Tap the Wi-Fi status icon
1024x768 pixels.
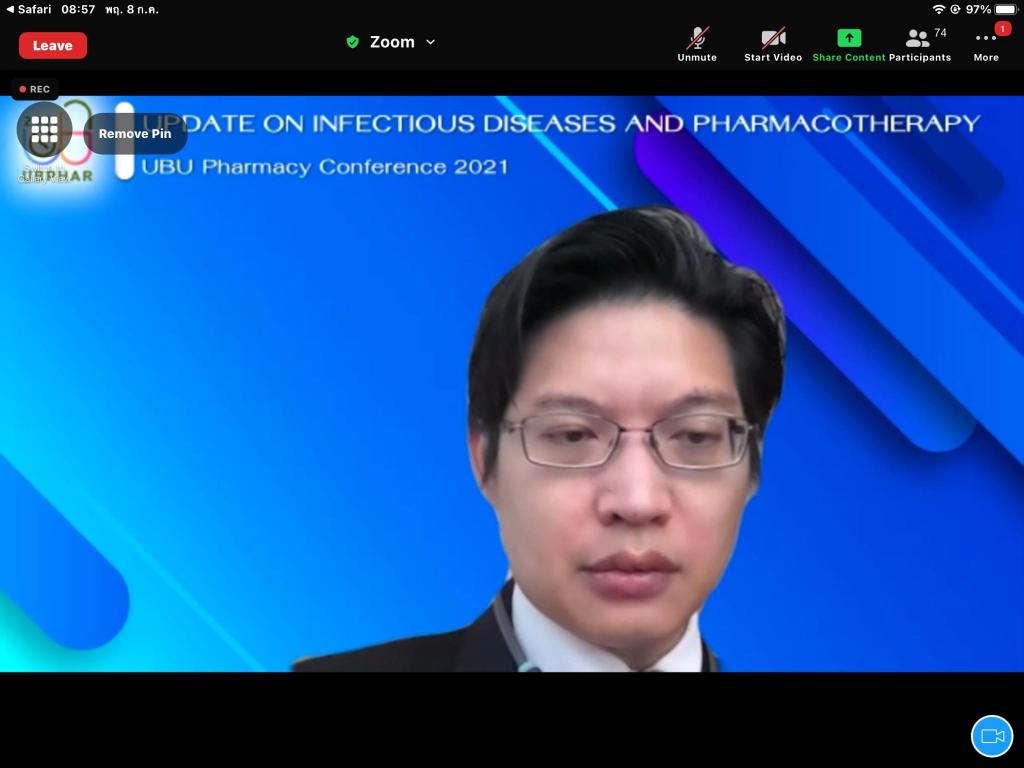click(938, 9)
